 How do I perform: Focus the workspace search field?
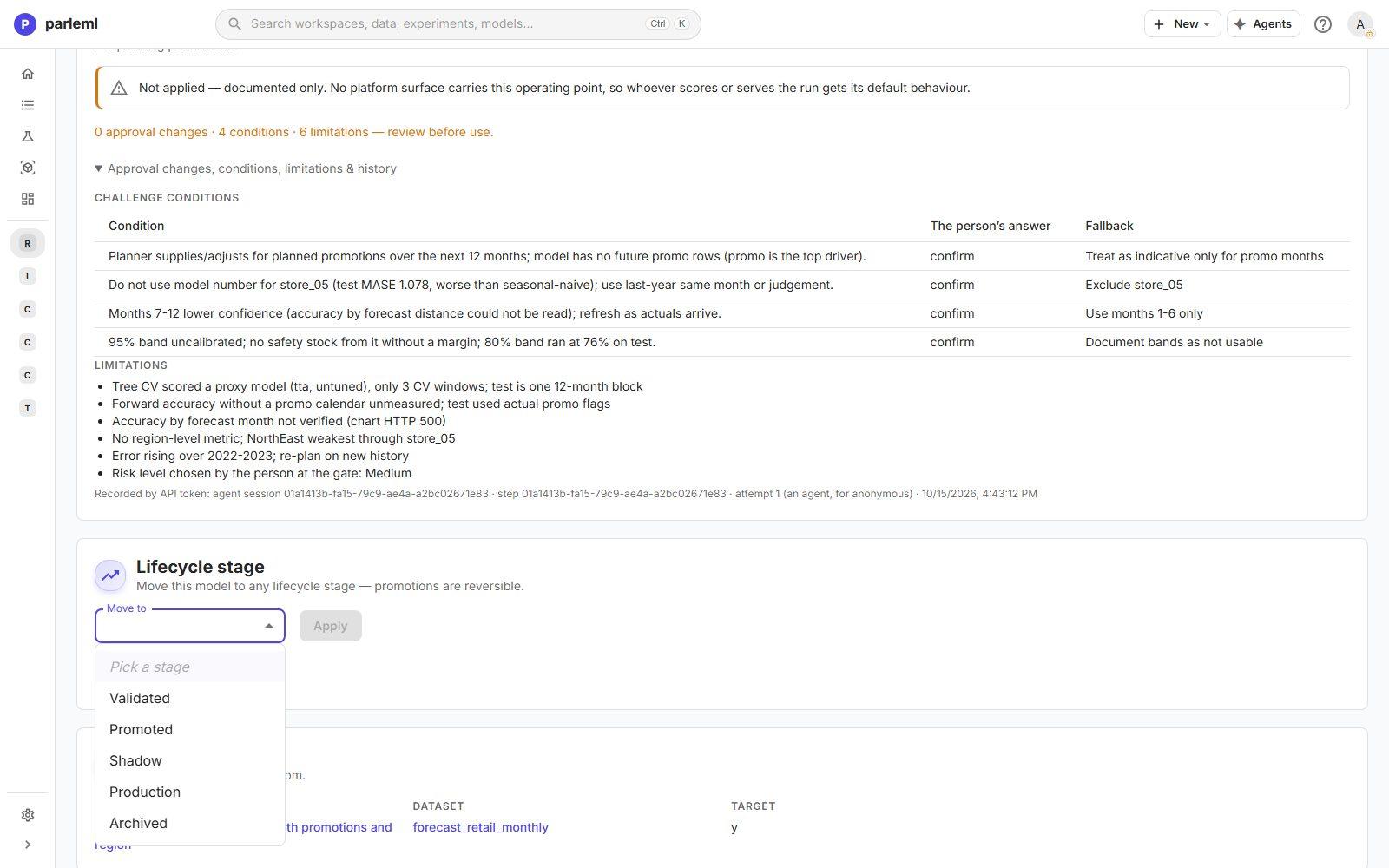[458, 23]
